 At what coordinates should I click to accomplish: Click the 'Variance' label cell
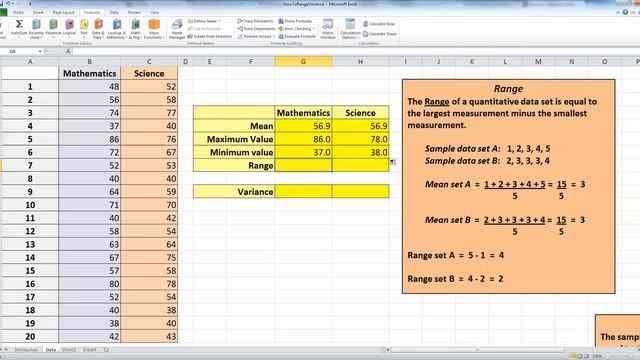[234, 191]
